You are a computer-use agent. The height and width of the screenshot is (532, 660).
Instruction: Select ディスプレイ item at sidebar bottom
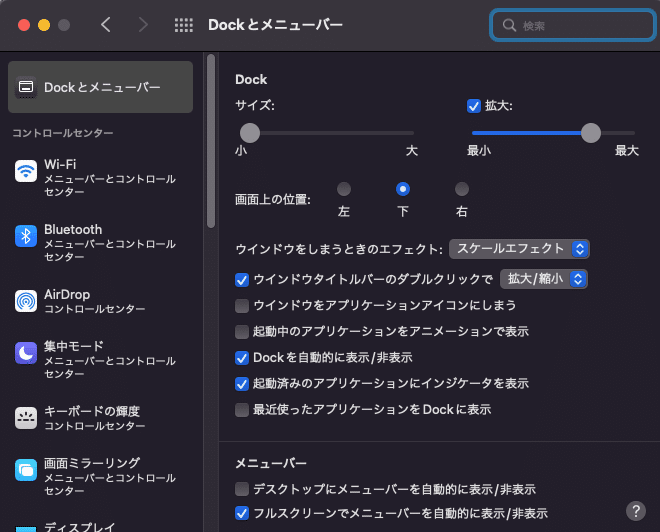click(x=79, y=527)
